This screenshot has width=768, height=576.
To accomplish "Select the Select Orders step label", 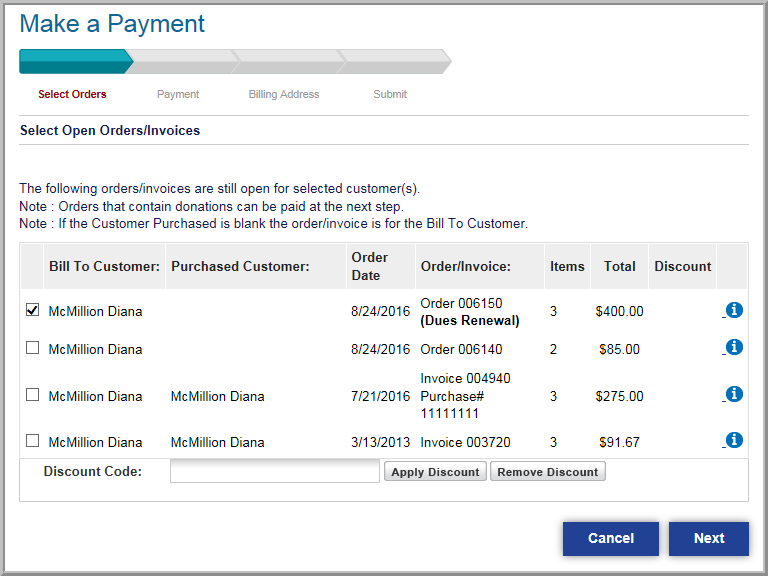I will tap(72, 94).
